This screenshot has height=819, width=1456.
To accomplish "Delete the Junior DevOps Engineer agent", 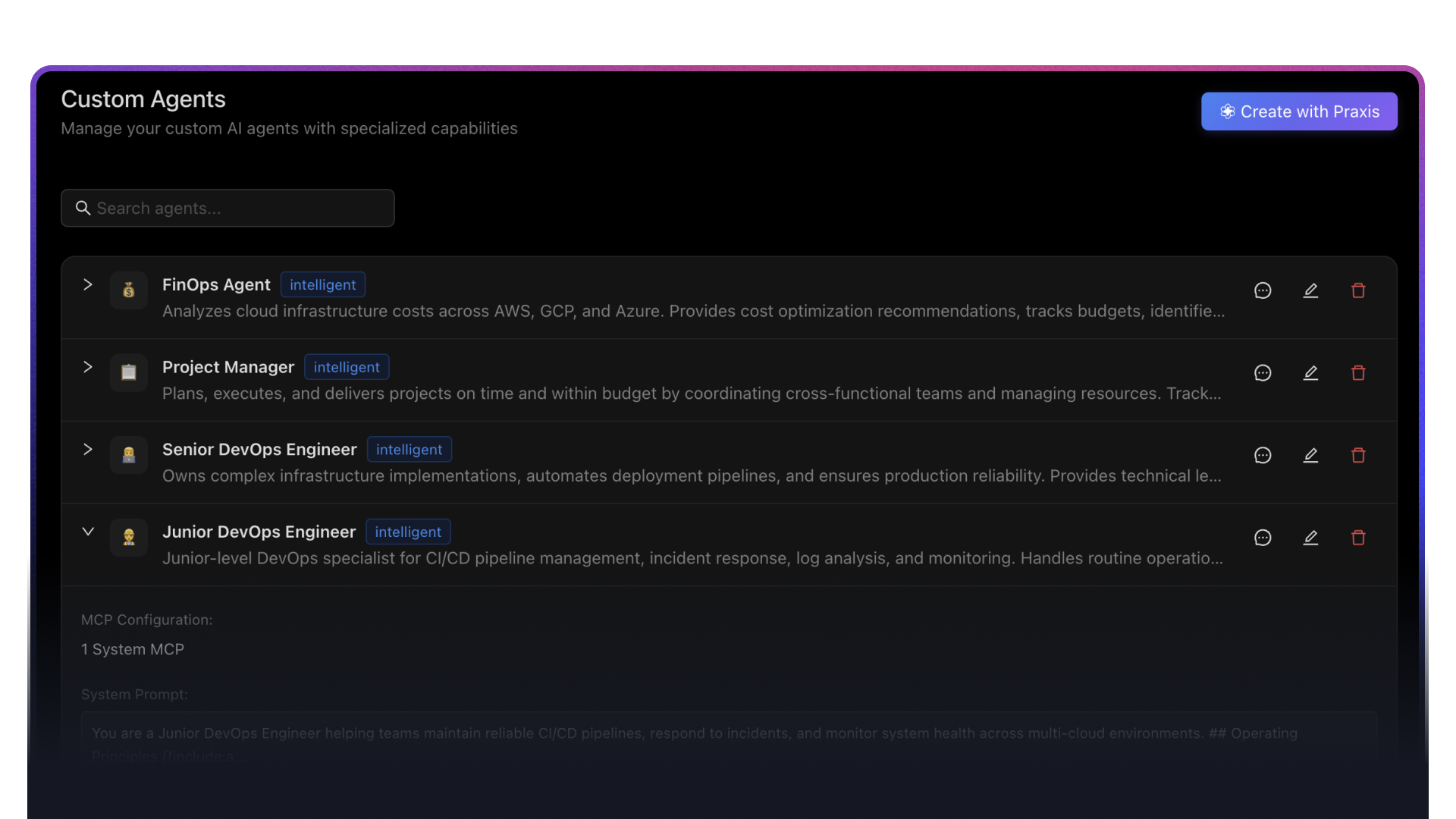I will 1358,537.
